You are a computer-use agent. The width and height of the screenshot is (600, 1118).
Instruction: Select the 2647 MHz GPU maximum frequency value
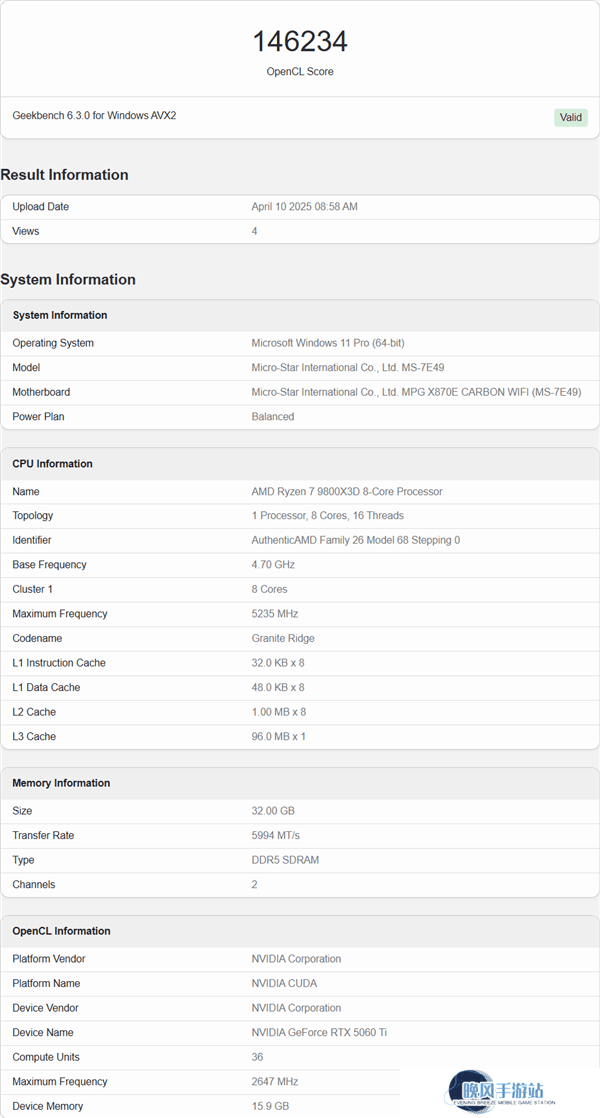(x=274, y=1082)
